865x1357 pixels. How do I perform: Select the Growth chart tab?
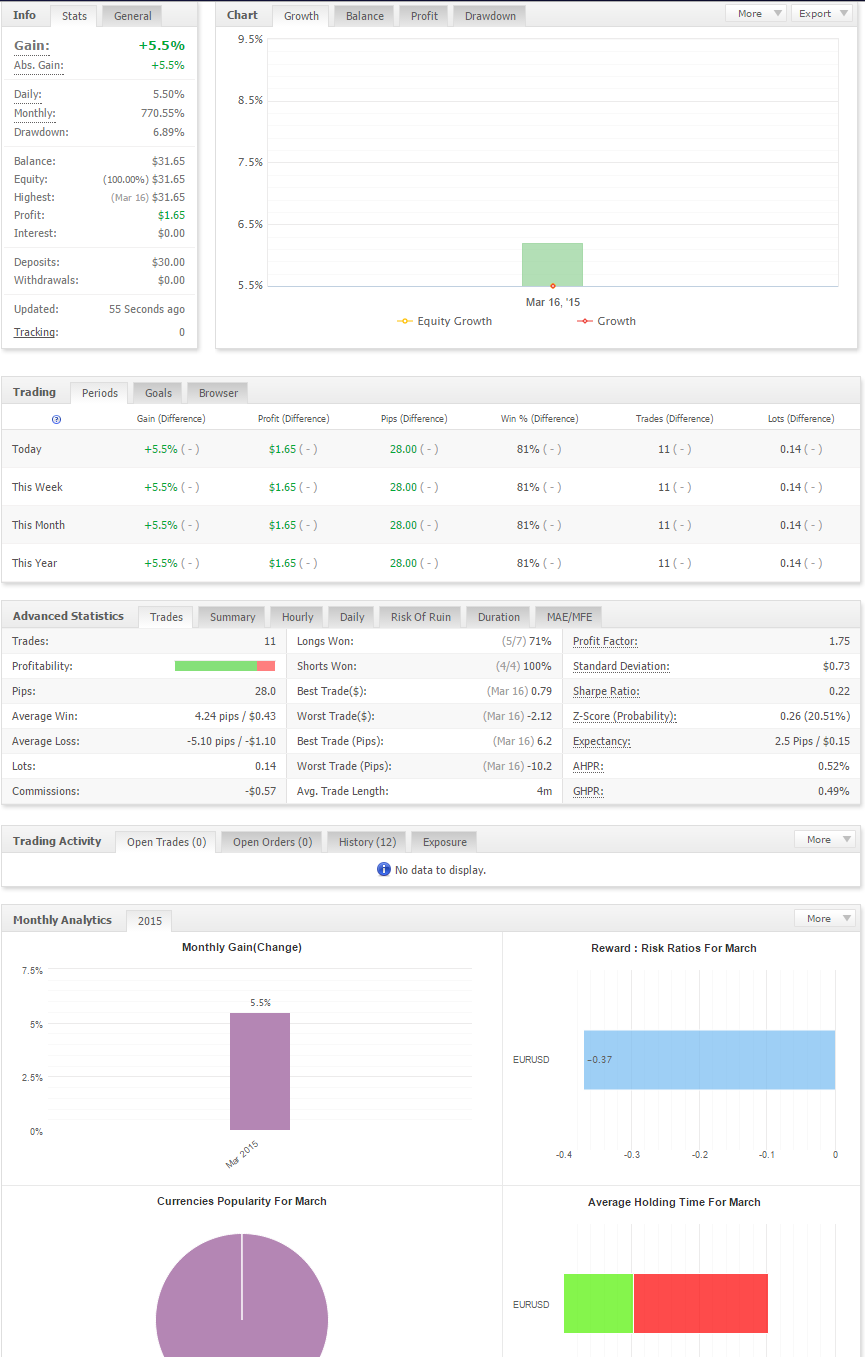(301, 16)
